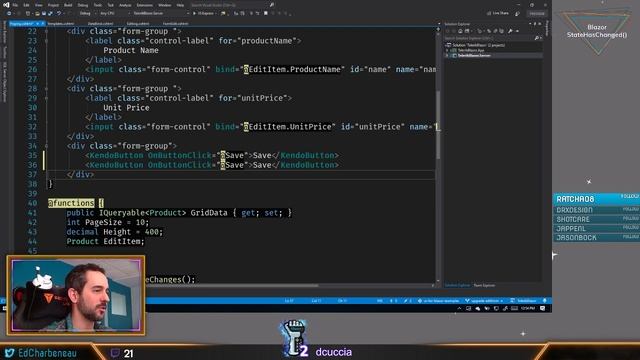Click the pending changes pencil in status bar
The image size is (640, 360).
tap(407, 301)
